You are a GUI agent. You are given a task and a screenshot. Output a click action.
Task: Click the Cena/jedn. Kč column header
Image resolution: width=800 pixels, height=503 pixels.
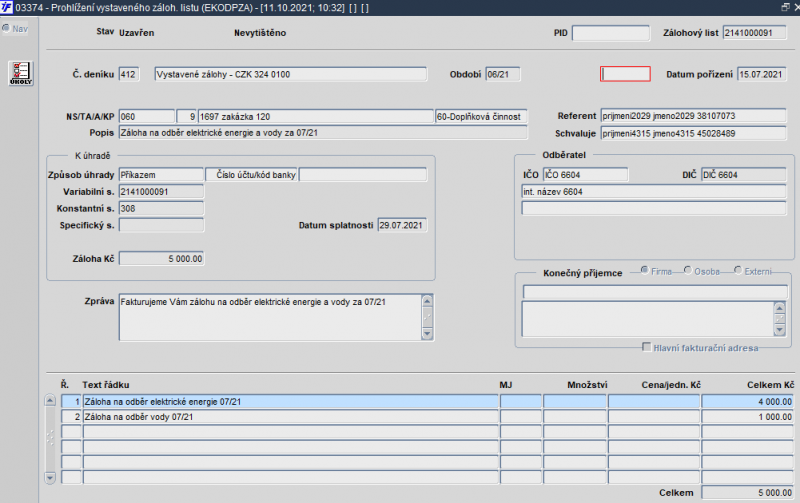point(671,385)
